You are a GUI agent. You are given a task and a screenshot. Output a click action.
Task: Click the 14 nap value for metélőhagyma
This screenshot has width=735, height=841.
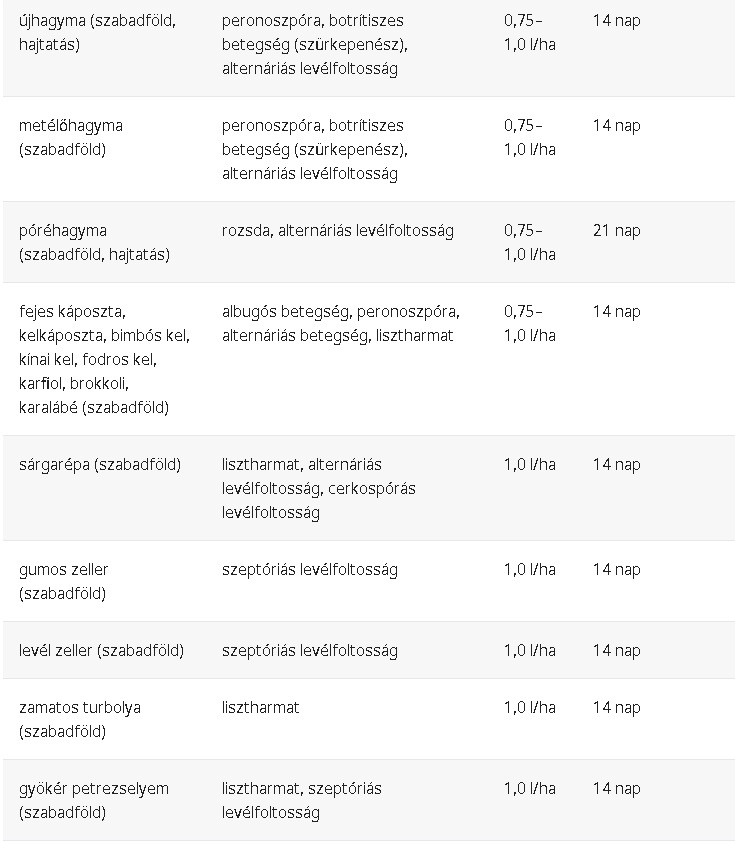coord(616,126)
